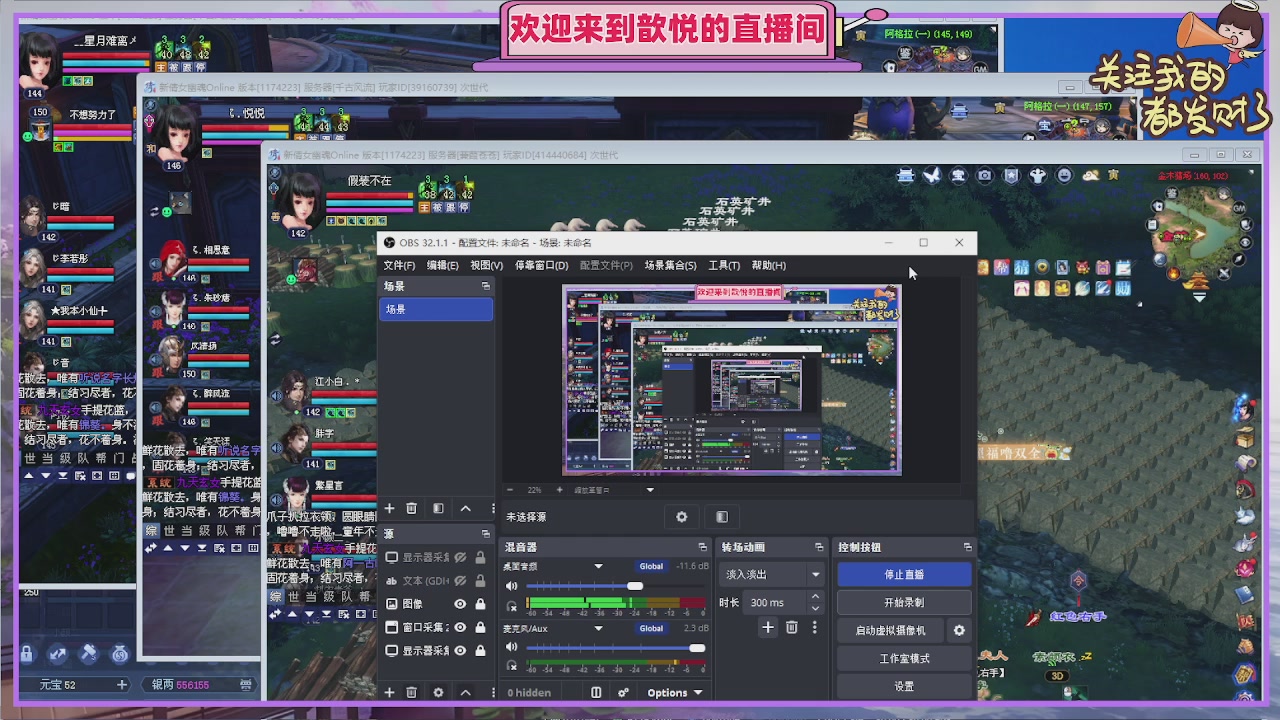This screenshot has height=720, width=1280.
Task: Open virtual camera settings gear
Action: pos(959,631)
